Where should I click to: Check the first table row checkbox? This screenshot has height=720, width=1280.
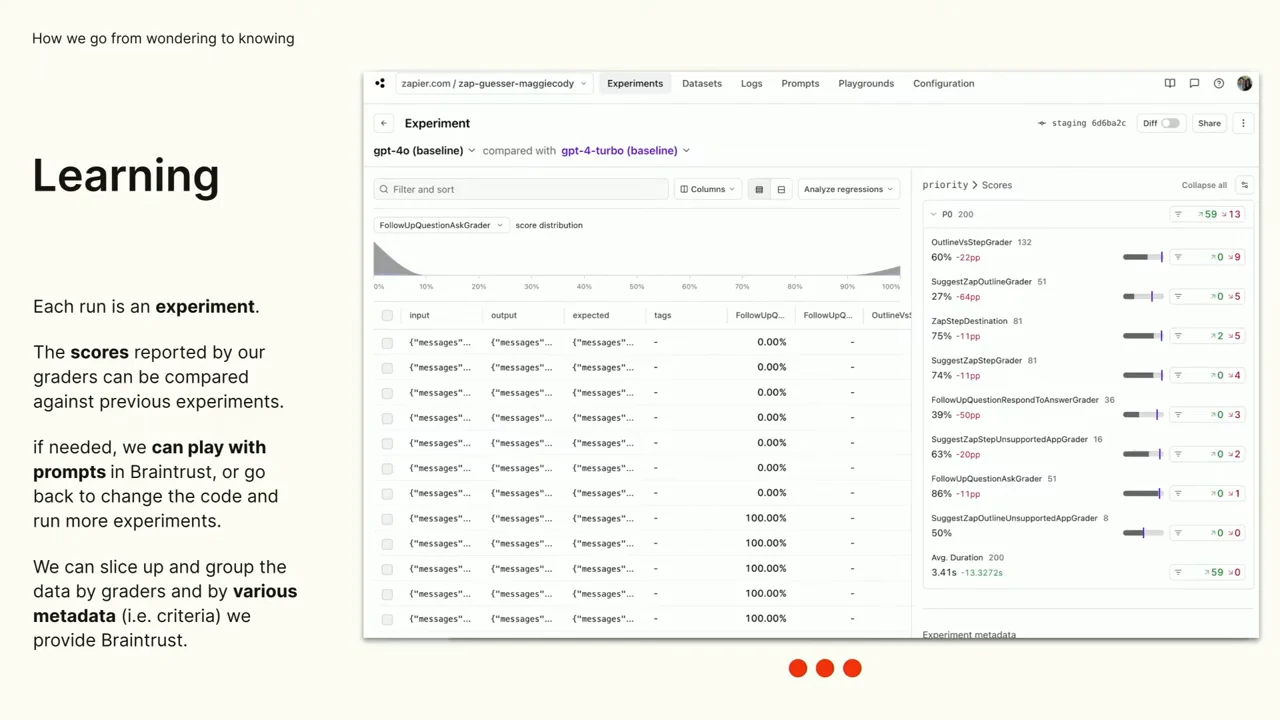click(387, 342)
